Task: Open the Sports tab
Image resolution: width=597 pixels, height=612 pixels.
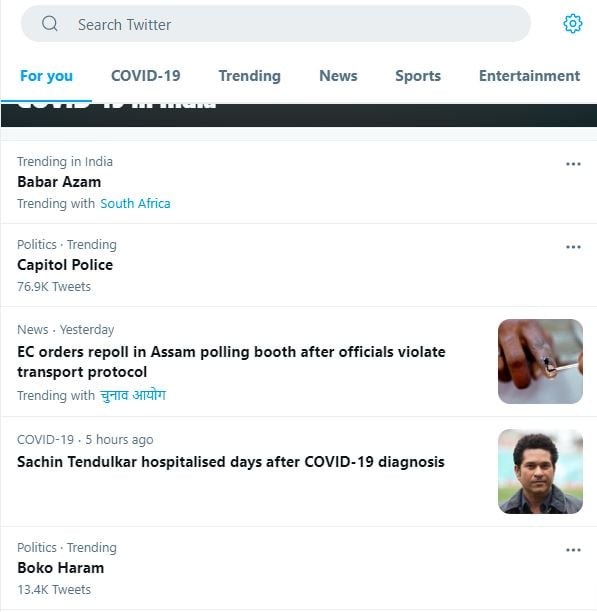Action: (418, 76)
